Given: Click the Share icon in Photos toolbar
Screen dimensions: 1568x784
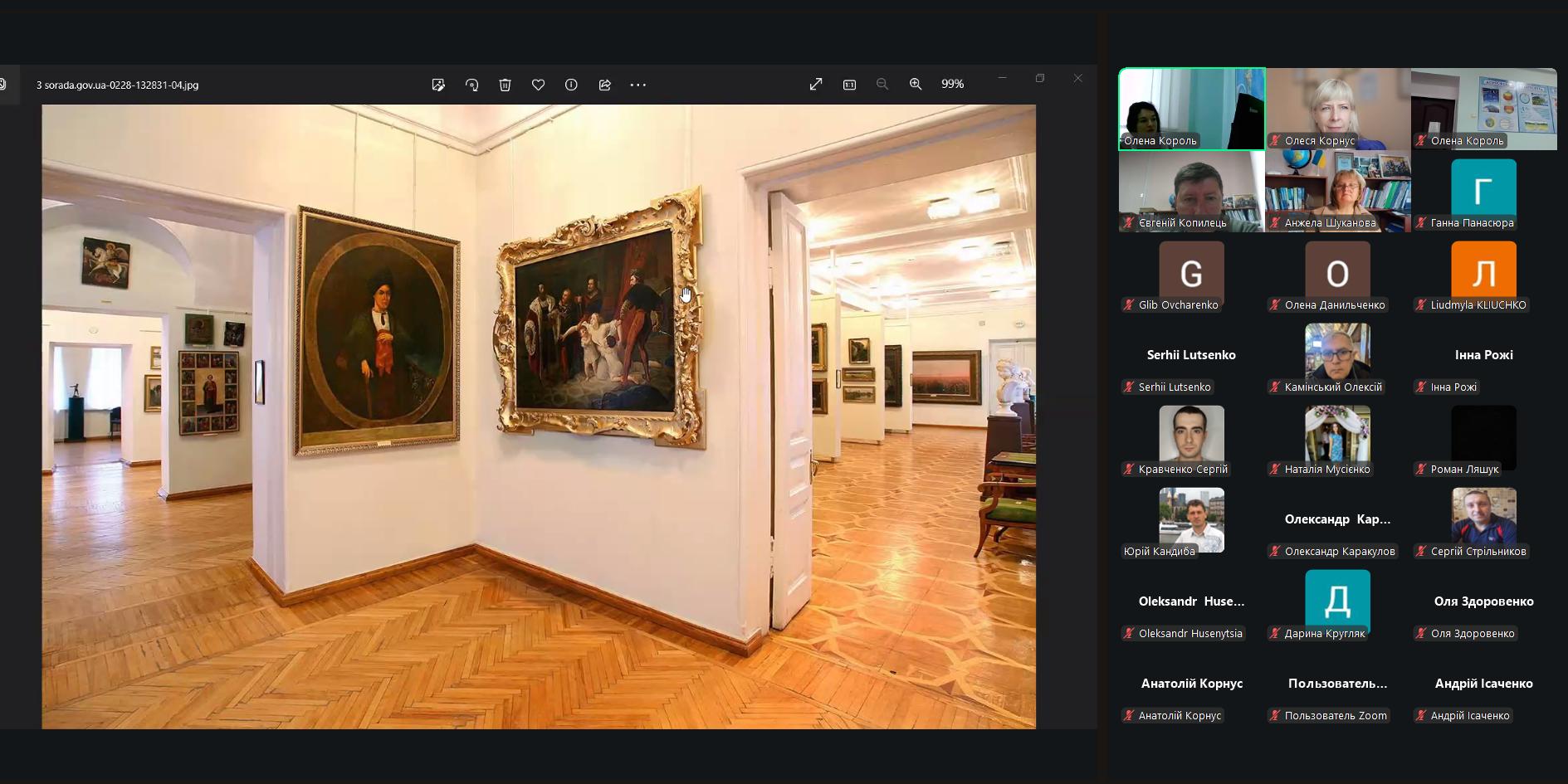Looking at the screenshot, I should pyautogui.click(x=604, y=85).
